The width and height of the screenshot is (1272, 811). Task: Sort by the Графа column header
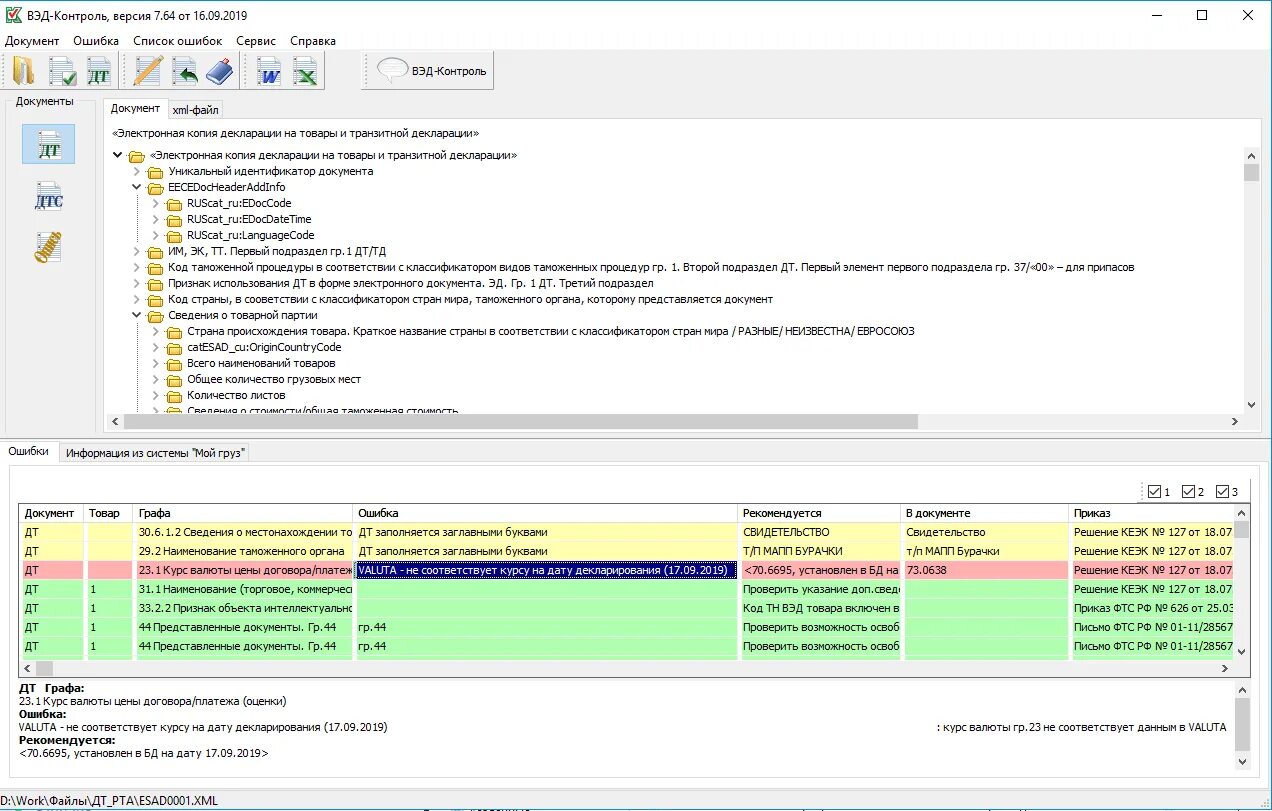pyautogui.click(x=244, y=513)
